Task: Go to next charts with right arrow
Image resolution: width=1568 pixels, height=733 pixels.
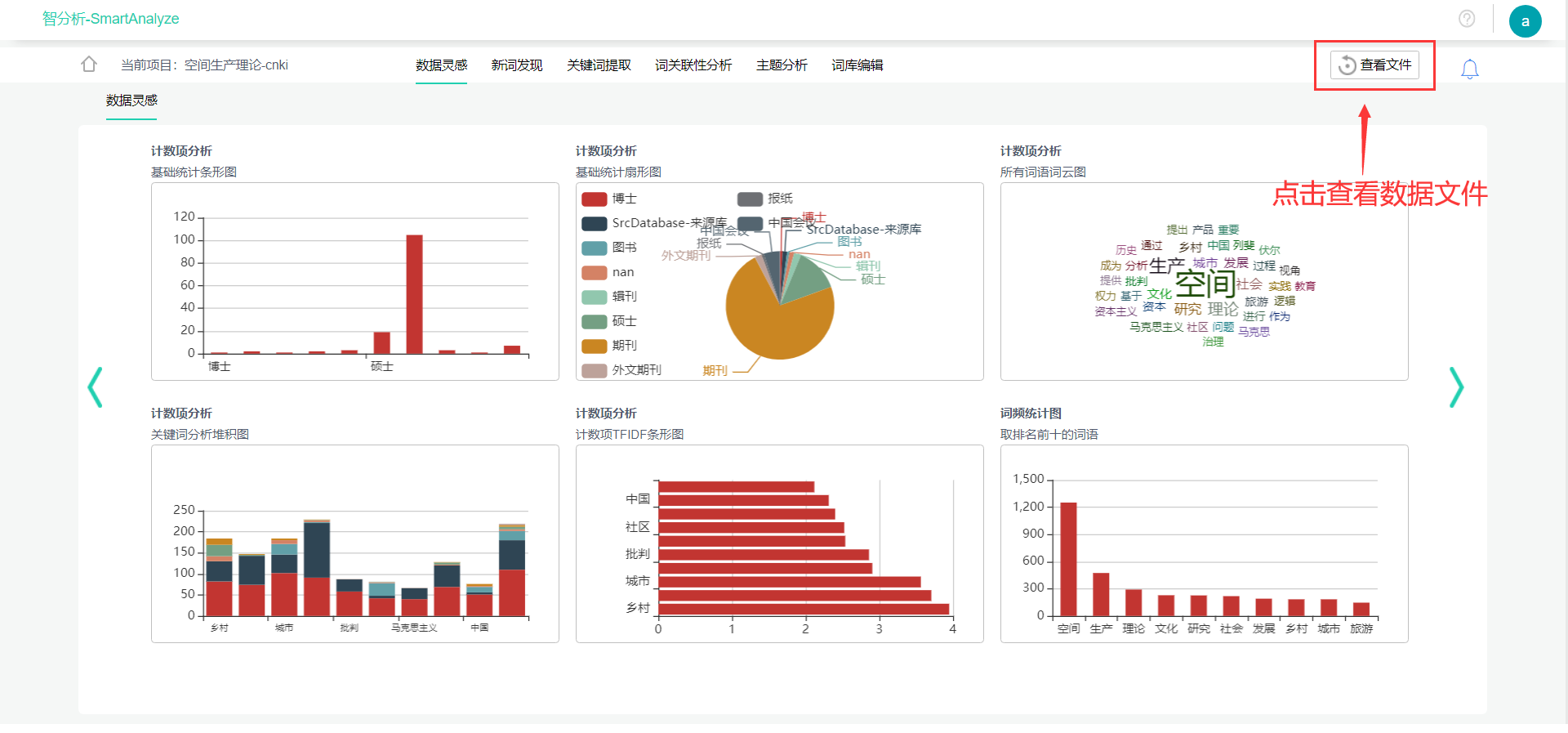Action: coord(1456,387)
